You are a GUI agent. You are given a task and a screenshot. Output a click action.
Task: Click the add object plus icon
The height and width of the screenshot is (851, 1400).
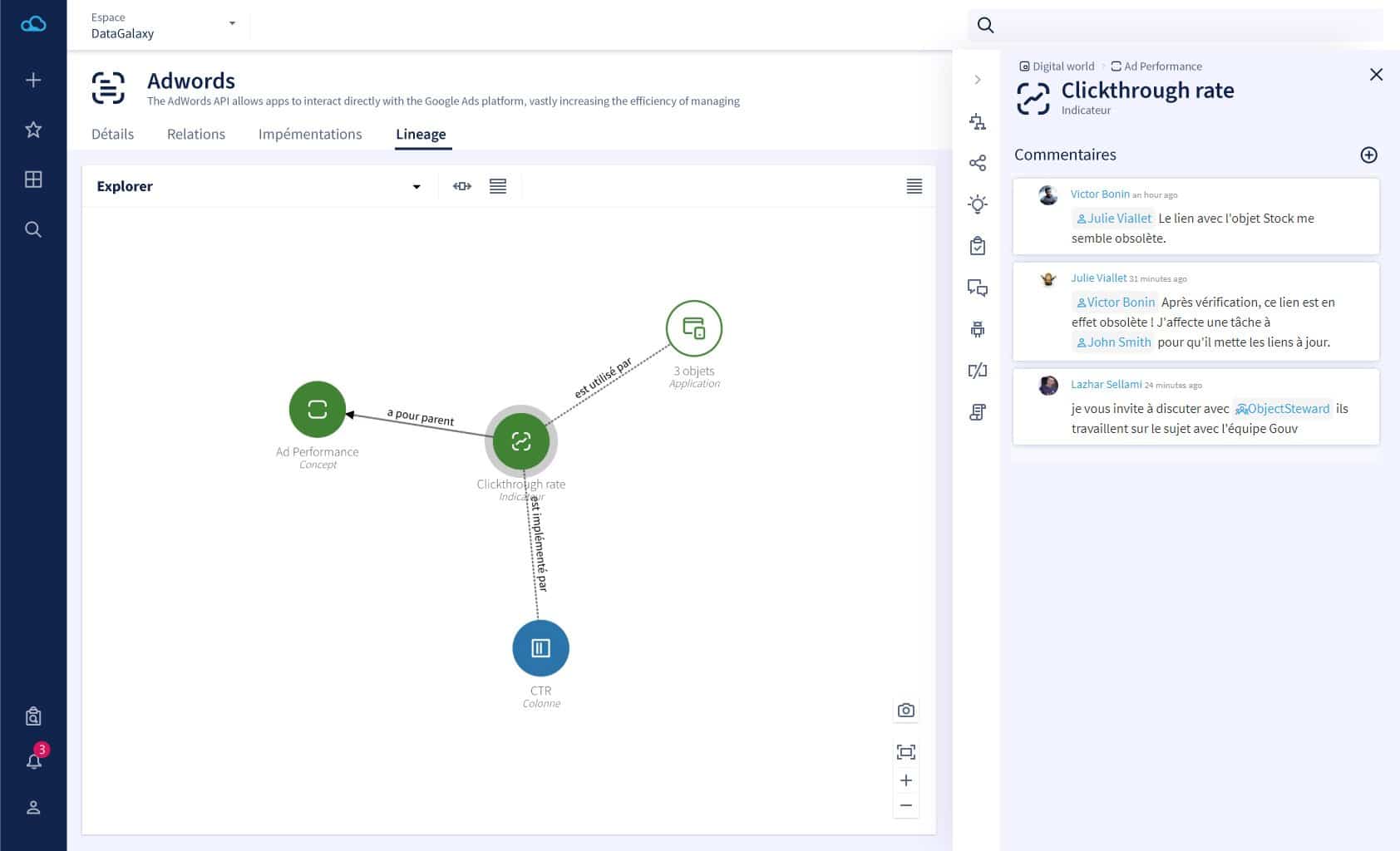(32, 80)
